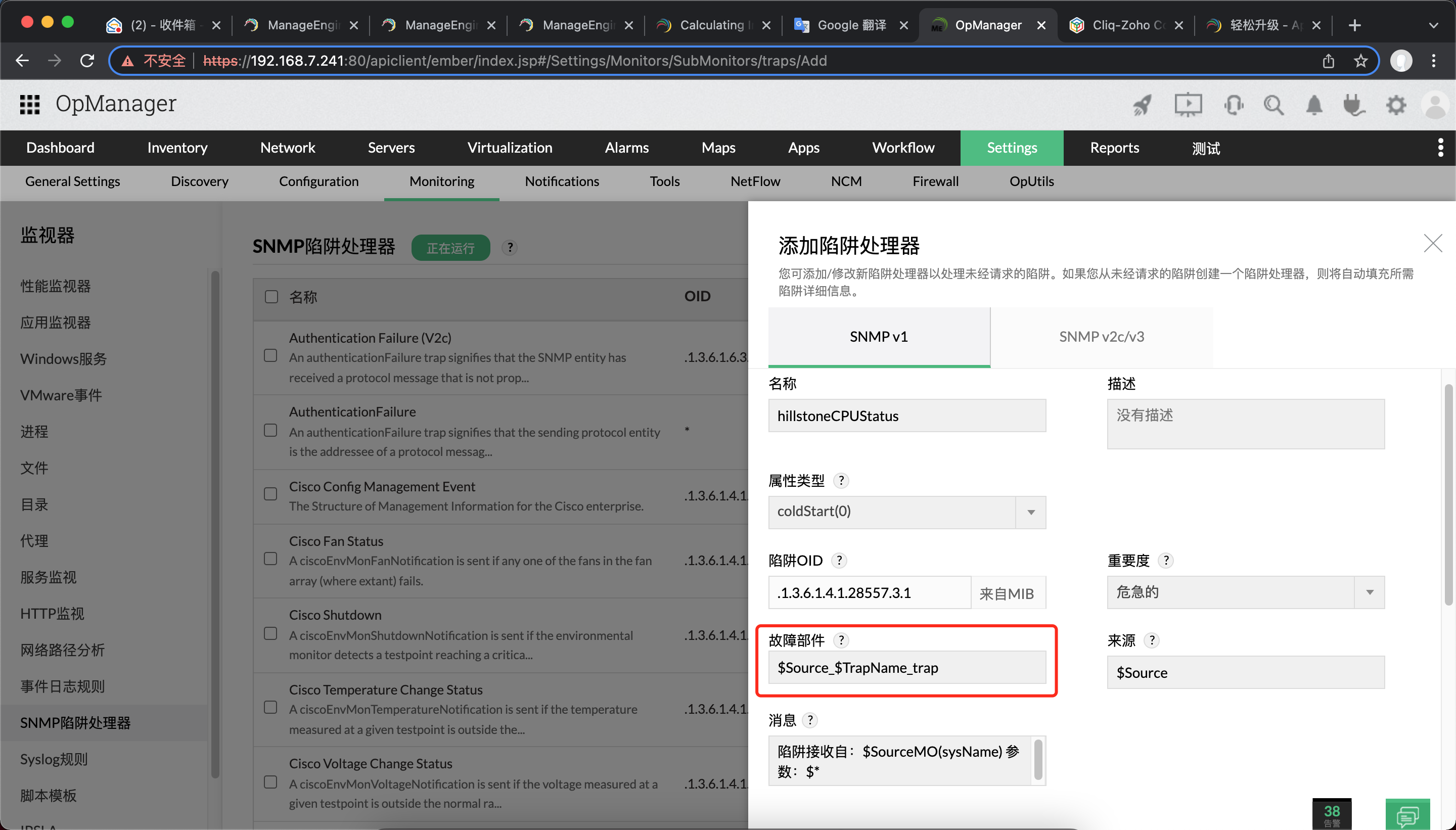Screen dimensions: 1456x830
Task: Open the gear settings icon in header
Action: [1395, 105]
